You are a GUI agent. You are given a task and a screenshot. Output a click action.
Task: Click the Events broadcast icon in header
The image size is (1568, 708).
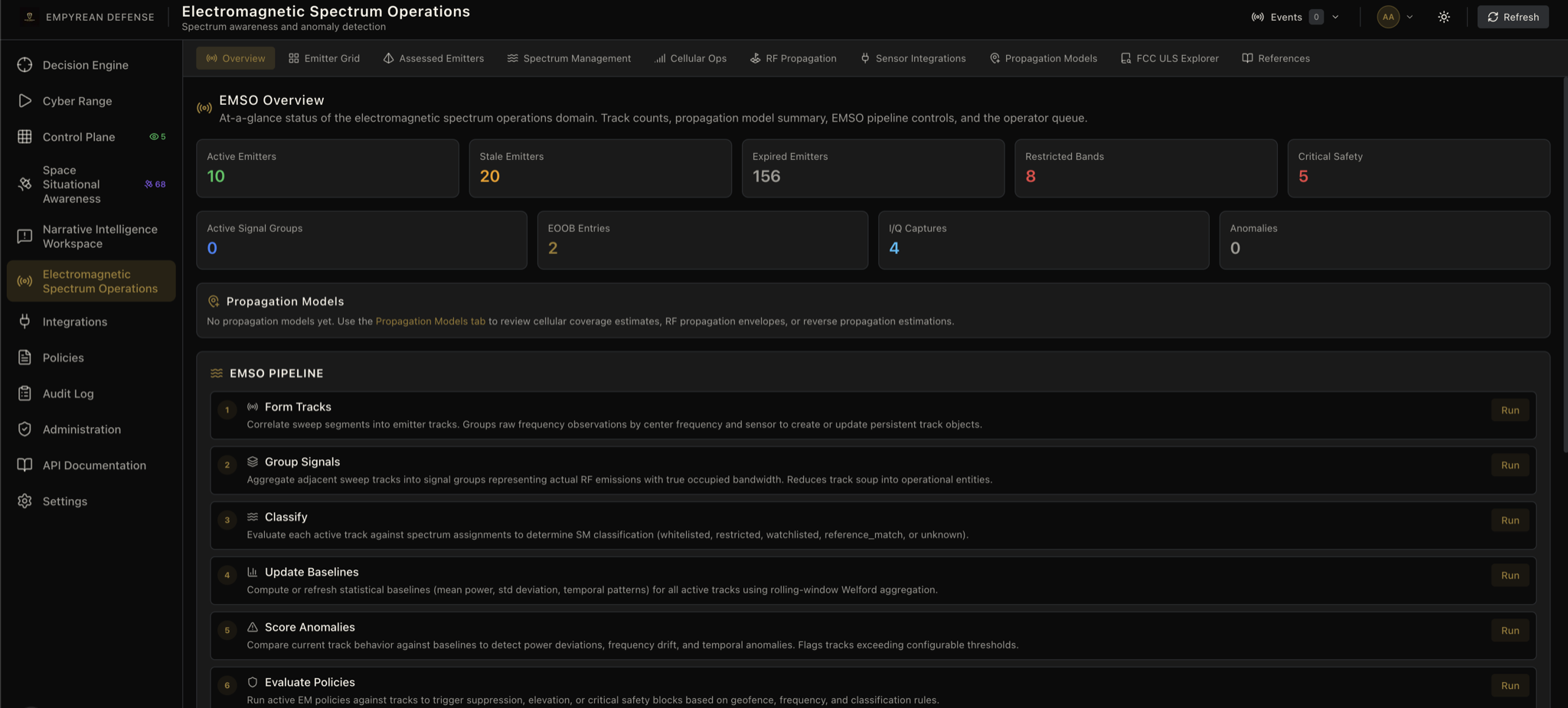(x=1257, y=17)
